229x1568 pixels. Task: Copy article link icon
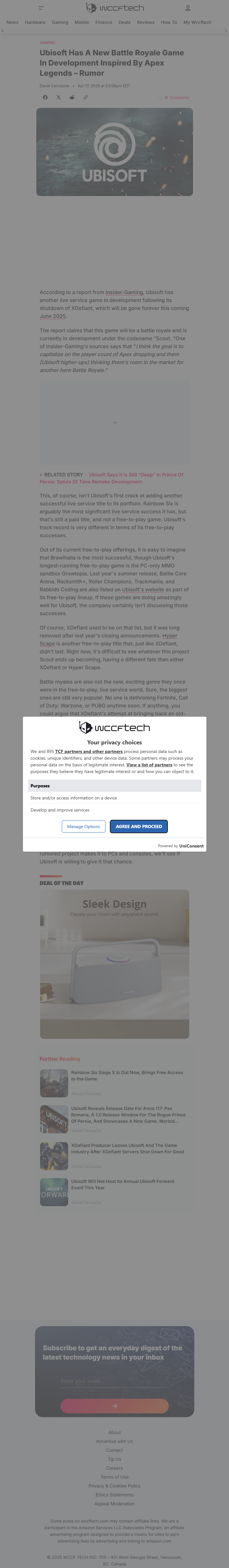point(85,97)
